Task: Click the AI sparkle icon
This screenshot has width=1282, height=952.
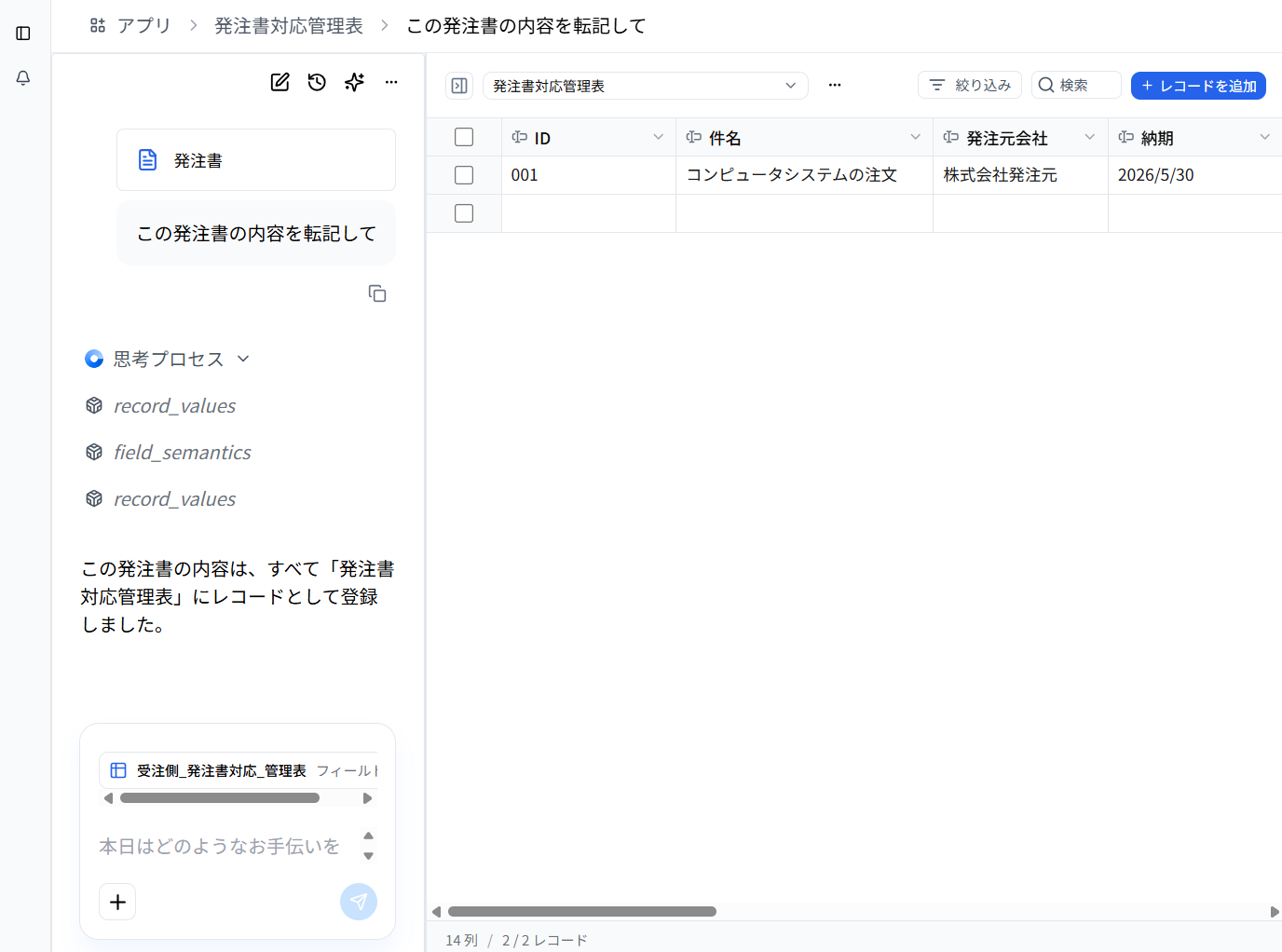Action: [354, 82]
